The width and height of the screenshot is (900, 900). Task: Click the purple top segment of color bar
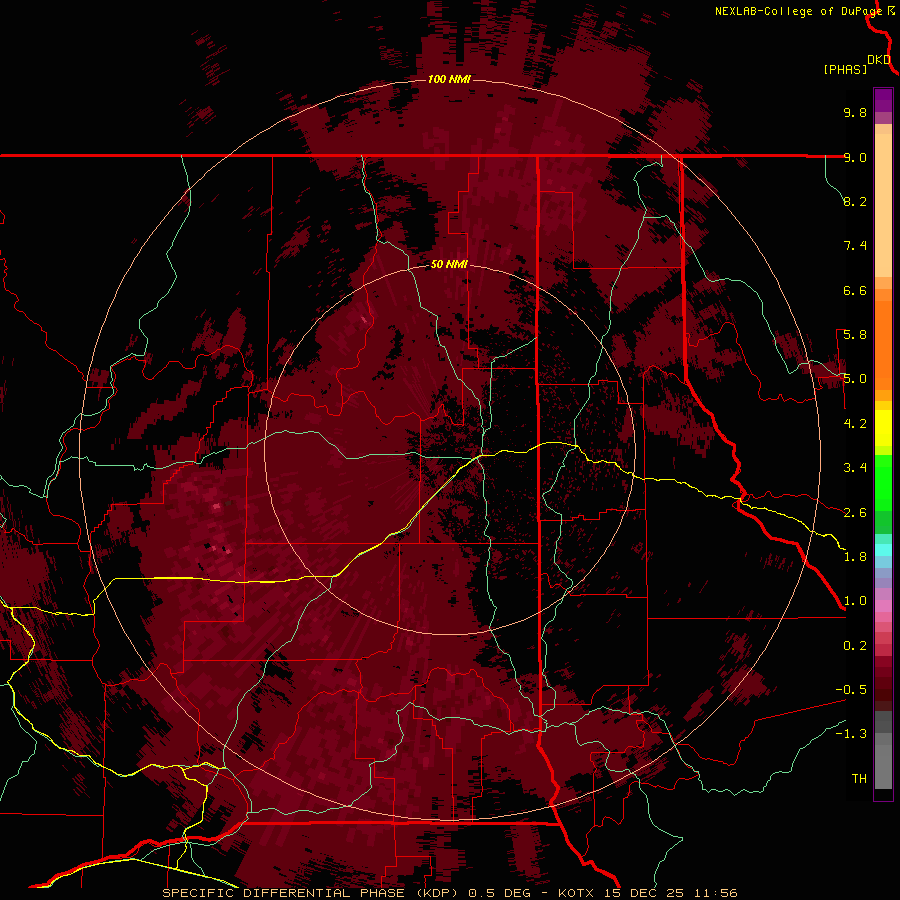883,100
